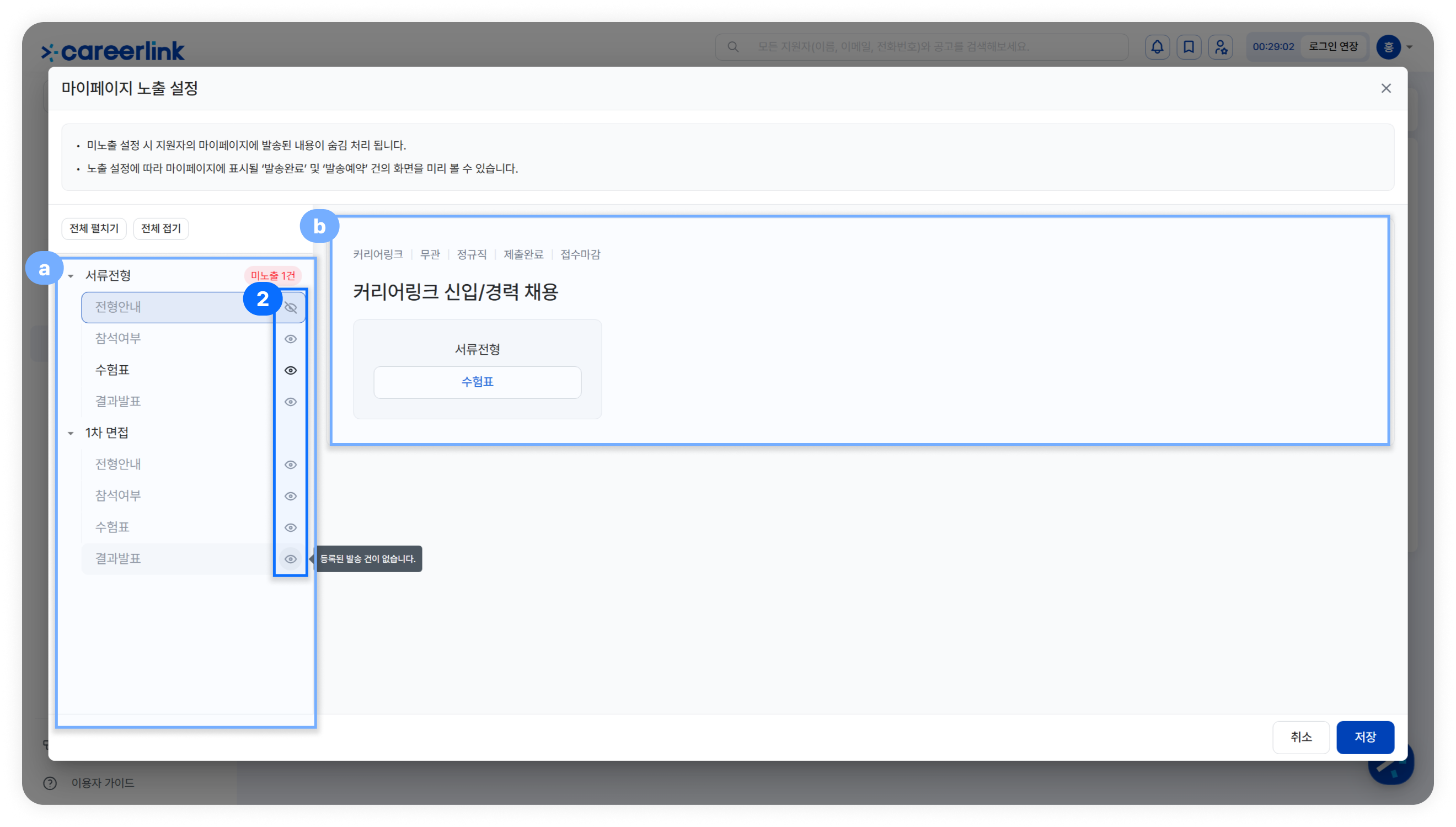Viewport: 1456px width, 827px height.
Task: Cancel with the 취소 button
Action: [1300, 737]
